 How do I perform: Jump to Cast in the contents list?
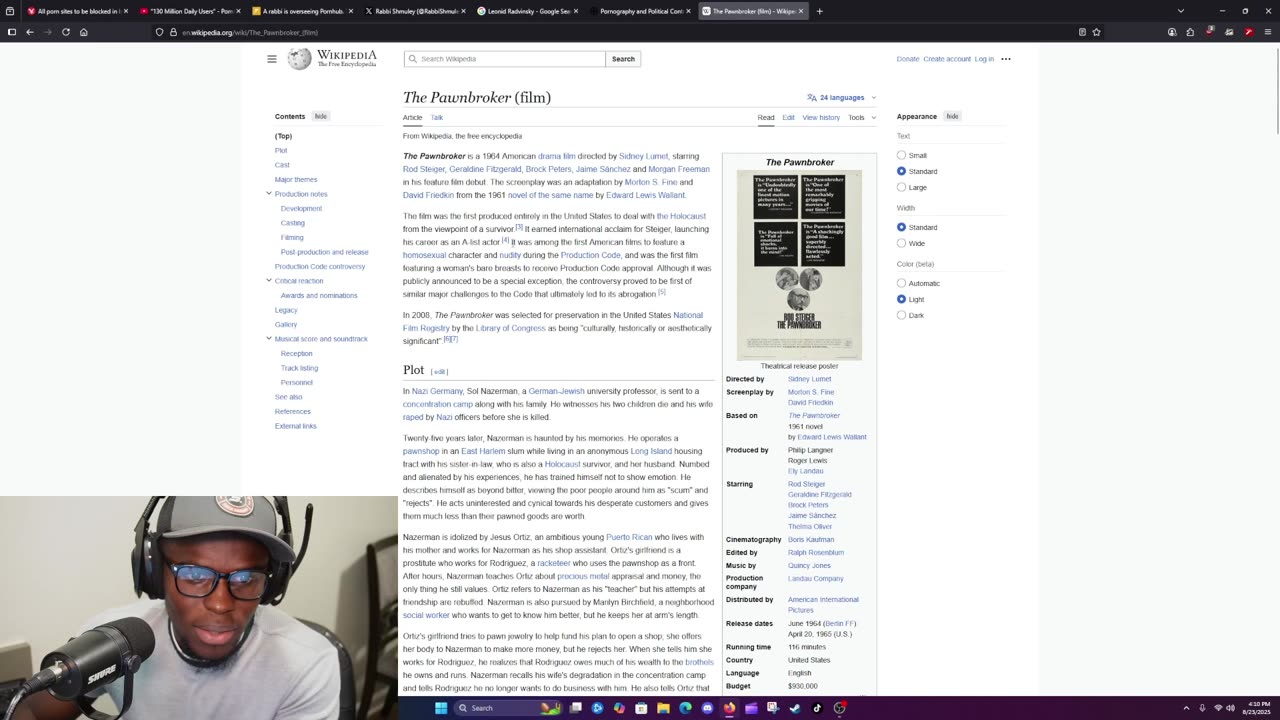point(282,165)
